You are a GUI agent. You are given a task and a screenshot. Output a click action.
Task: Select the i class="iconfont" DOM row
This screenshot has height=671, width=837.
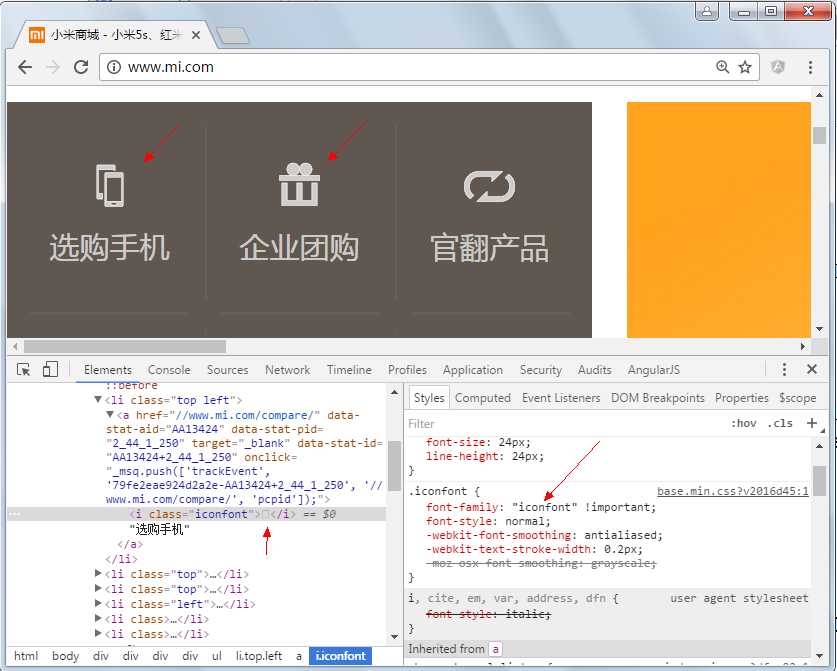[197, 514]
